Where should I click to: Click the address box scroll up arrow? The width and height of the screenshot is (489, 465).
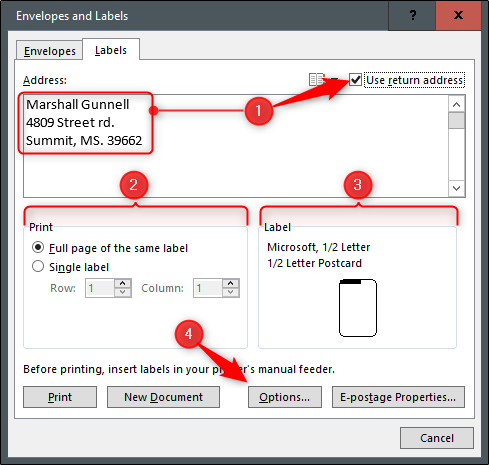[x=456, y=105]
